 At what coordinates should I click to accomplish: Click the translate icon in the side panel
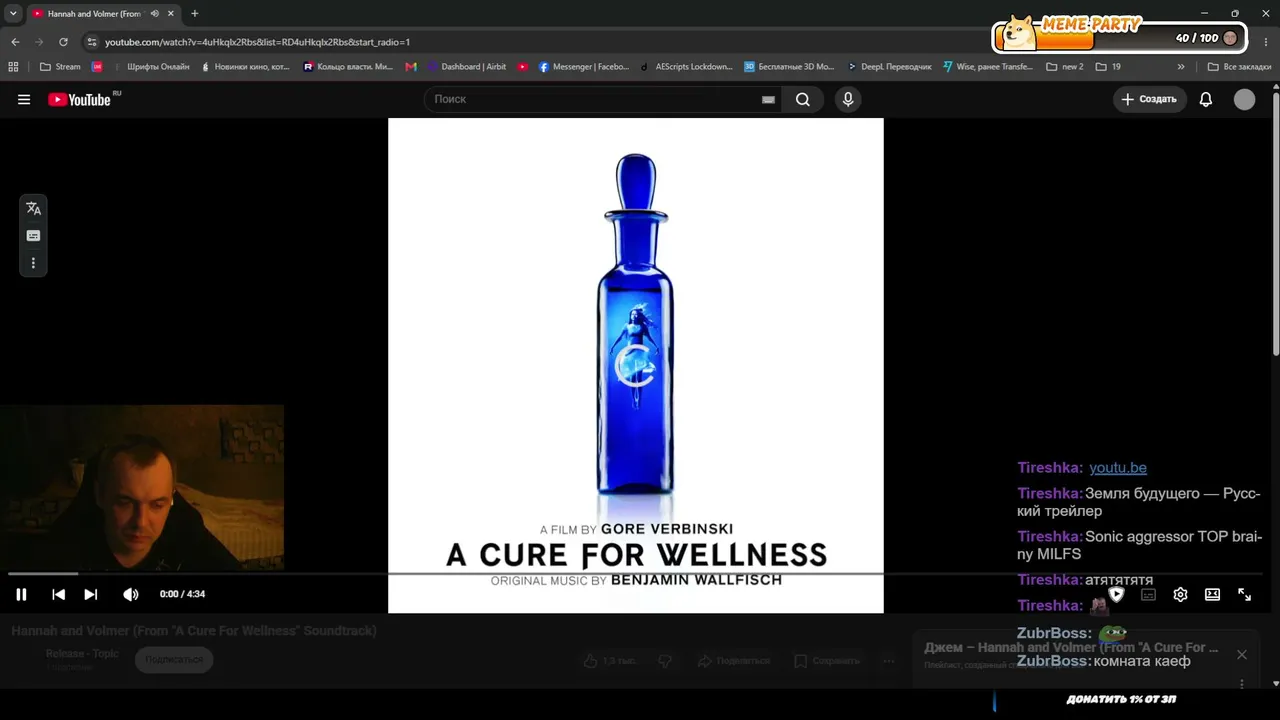click(x=33, y=208)
